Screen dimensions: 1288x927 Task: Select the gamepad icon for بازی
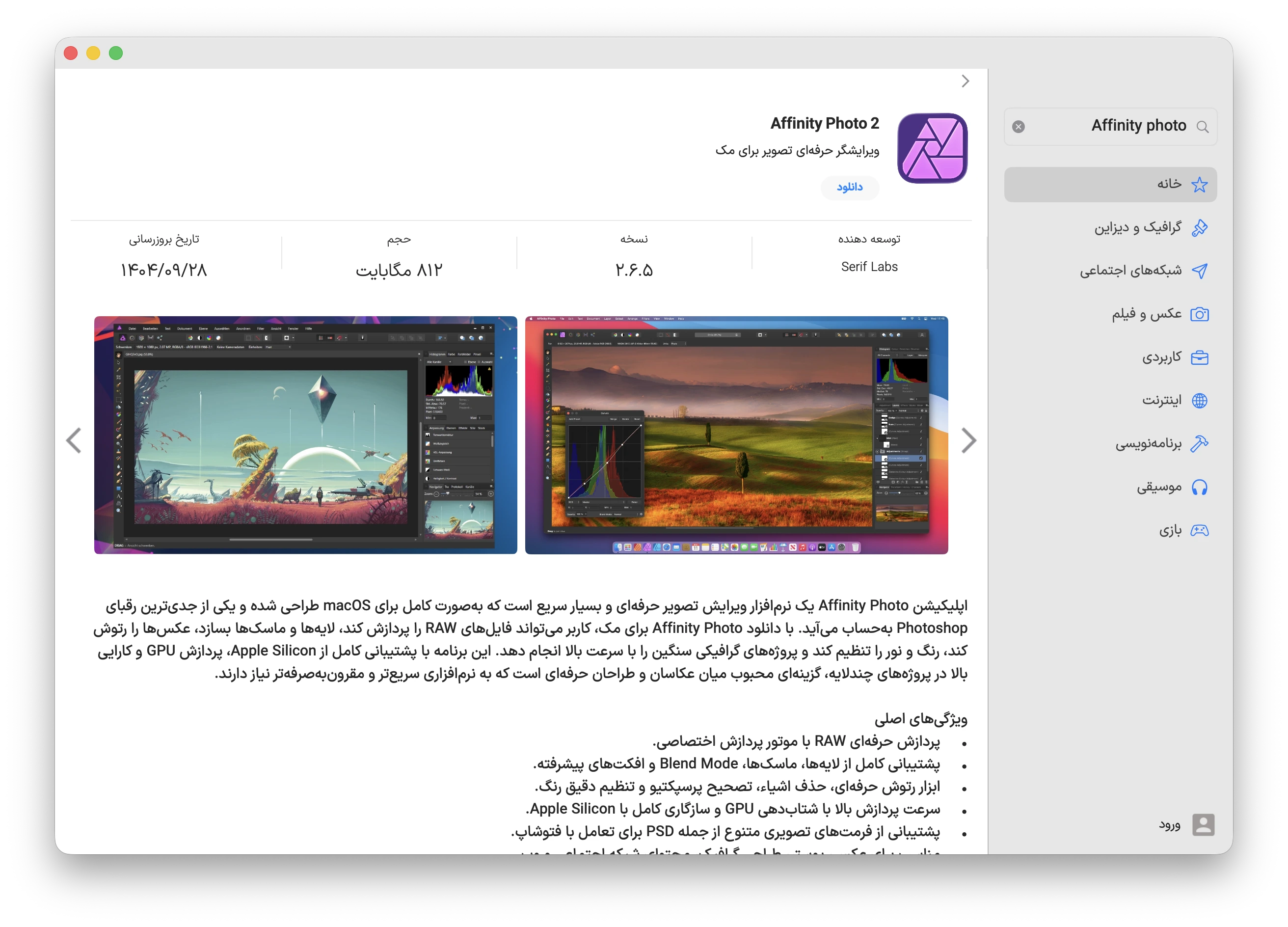point(1201,530)
